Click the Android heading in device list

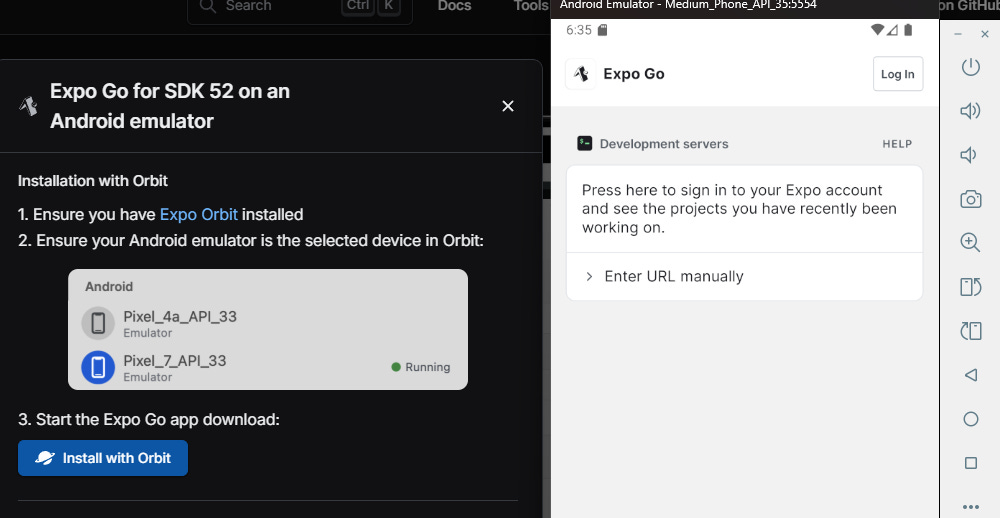tap(109, 286)
